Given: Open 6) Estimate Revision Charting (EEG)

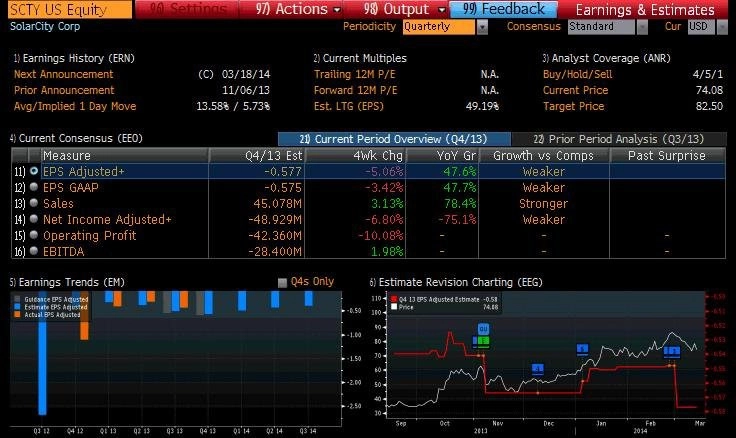Looking at the screenshot, I should (x=456, y=282).
